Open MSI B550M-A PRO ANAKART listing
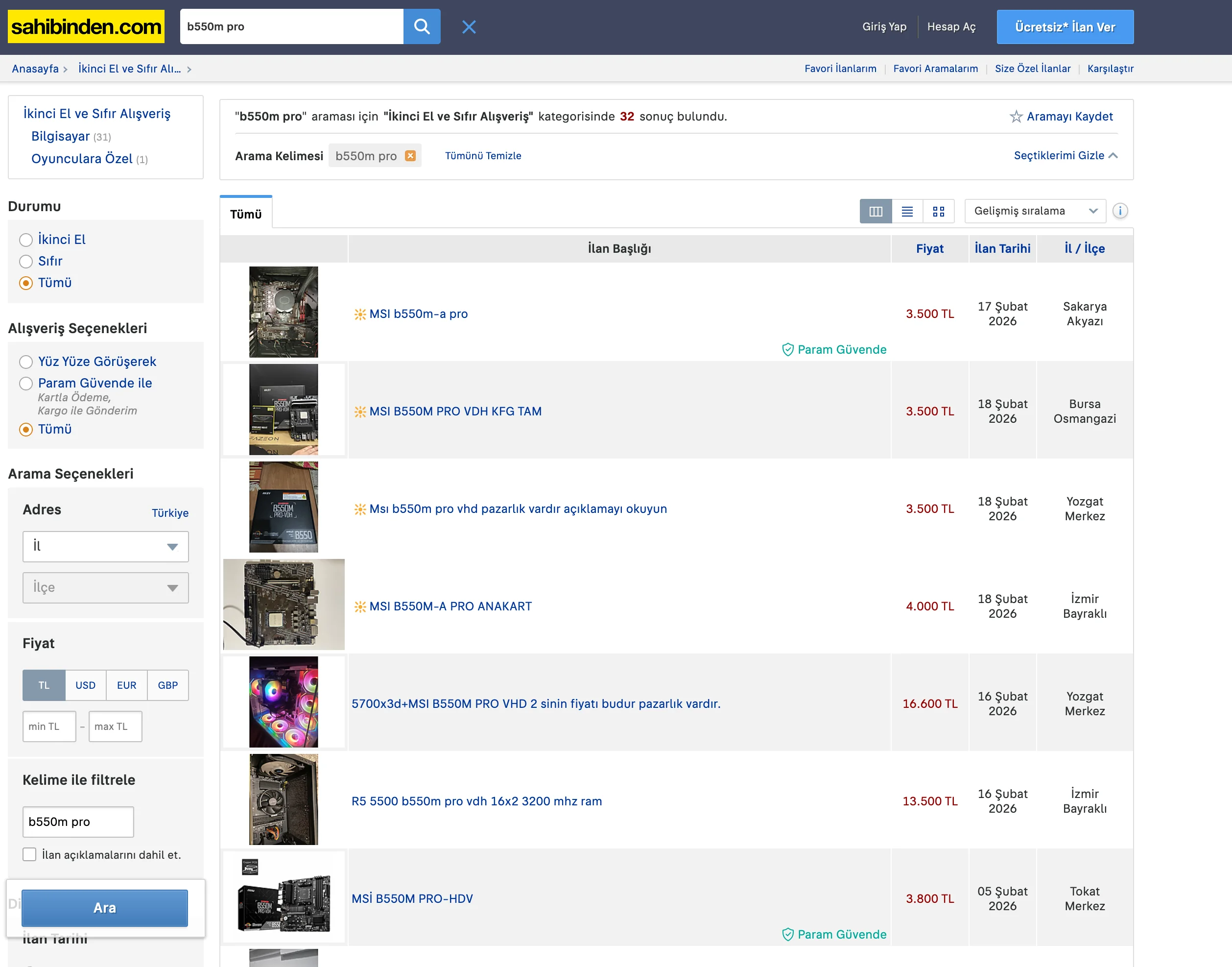 450,606
